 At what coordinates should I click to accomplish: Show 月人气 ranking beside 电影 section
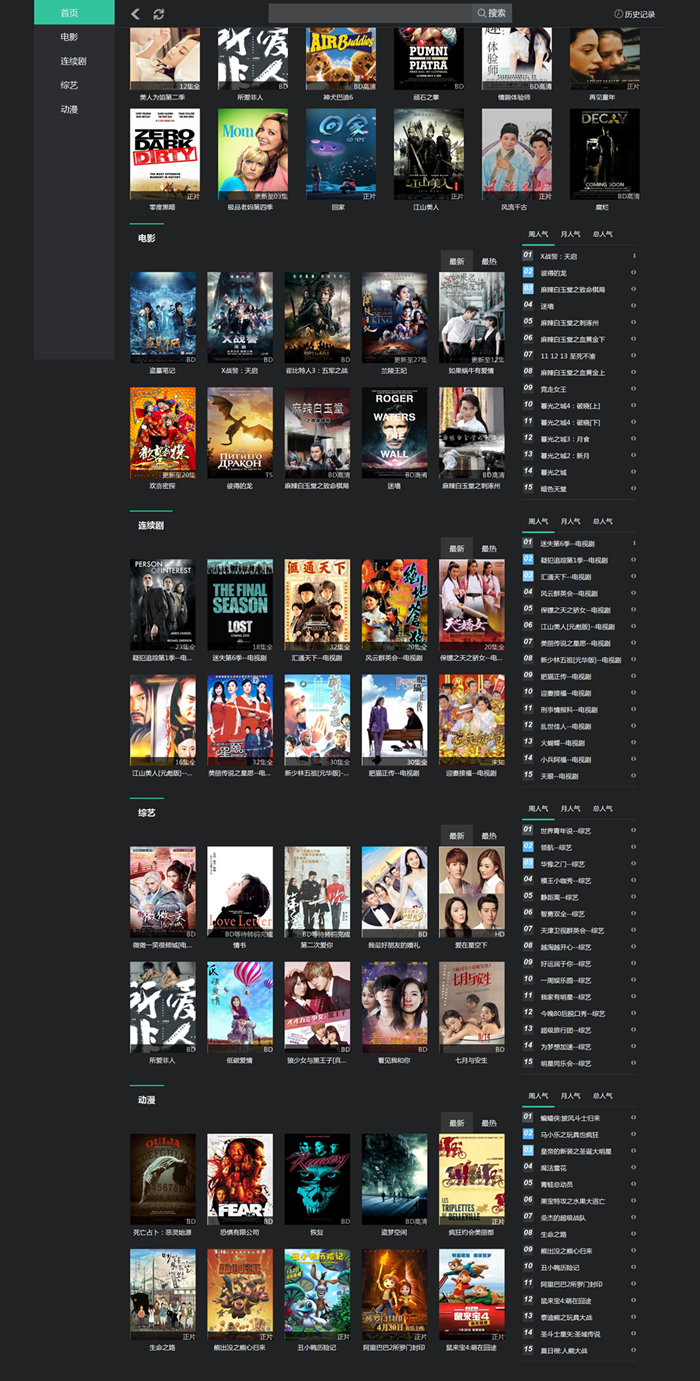571,235
